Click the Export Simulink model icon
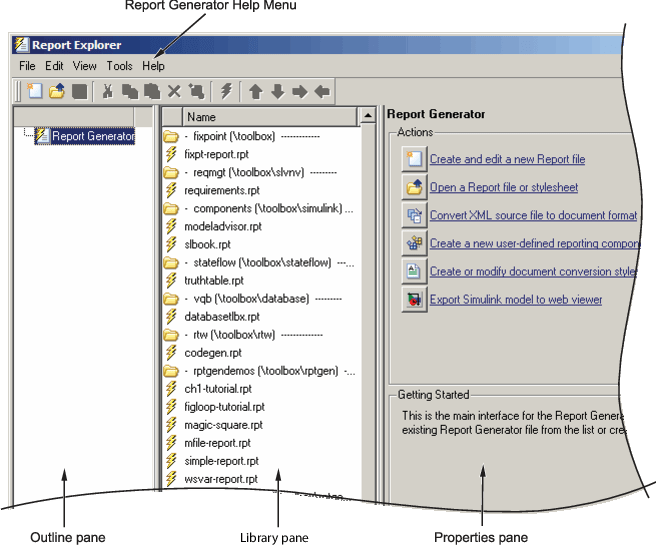Image resolution: width=656 pixels, height=545 pixels. [x=414, y=299]
